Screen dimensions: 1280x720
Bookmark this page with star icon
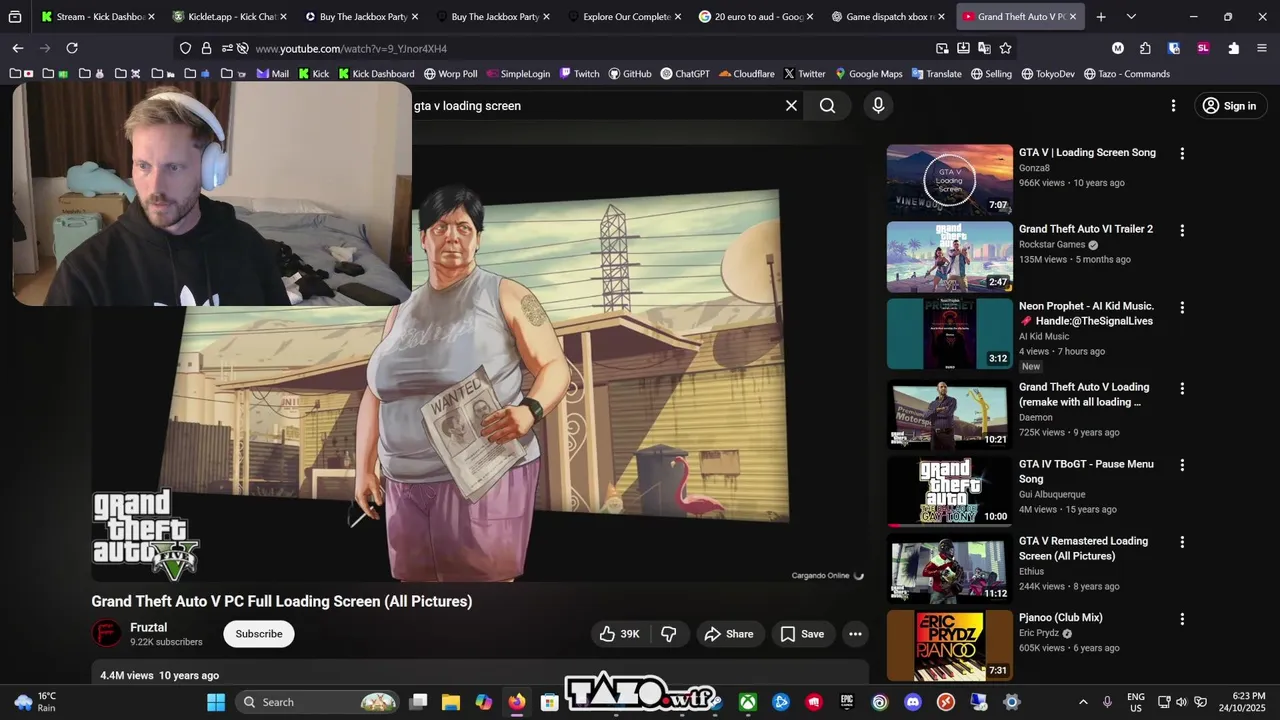pos(1005,48)
